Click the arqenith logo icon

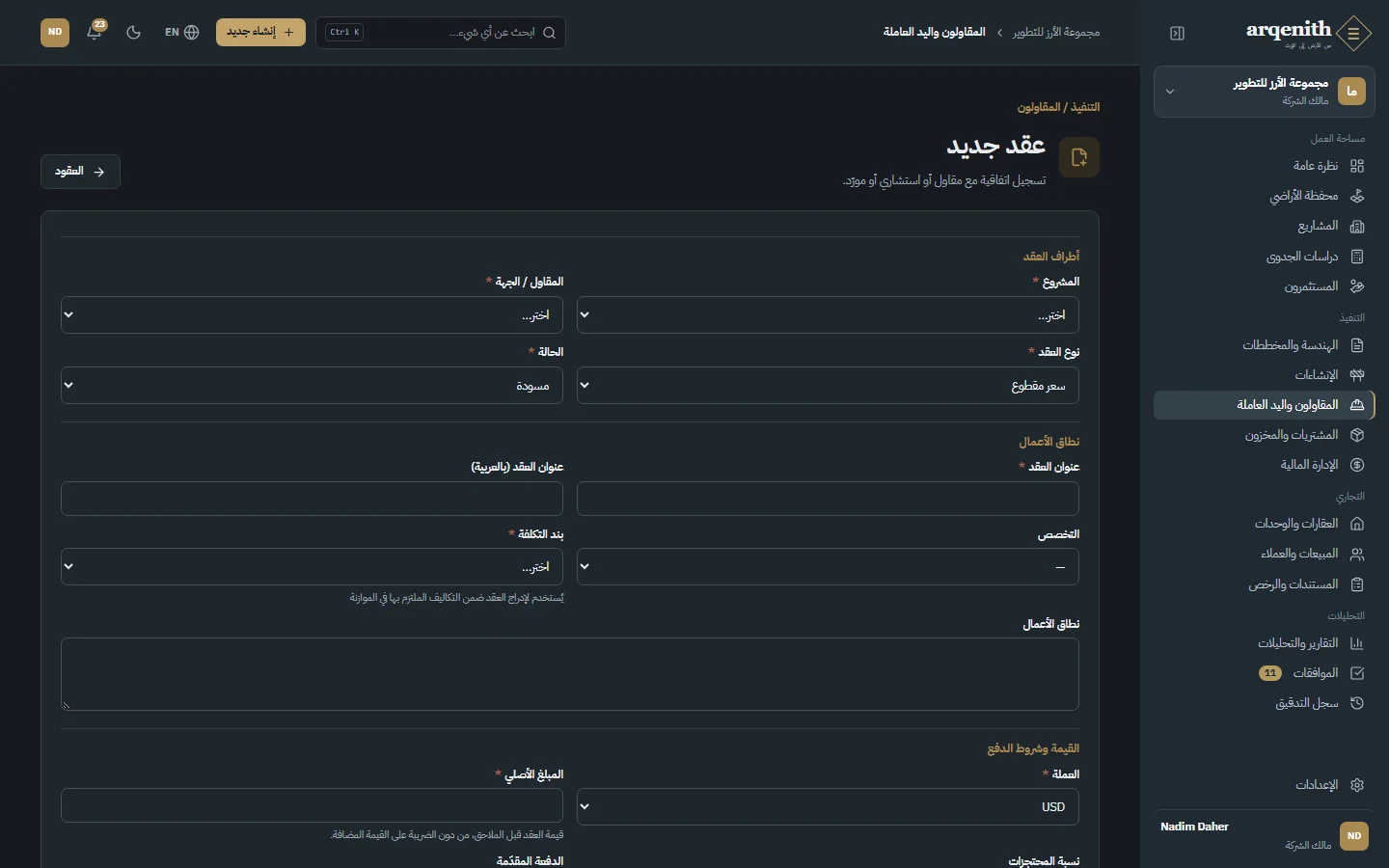(x=1354, y=33)
